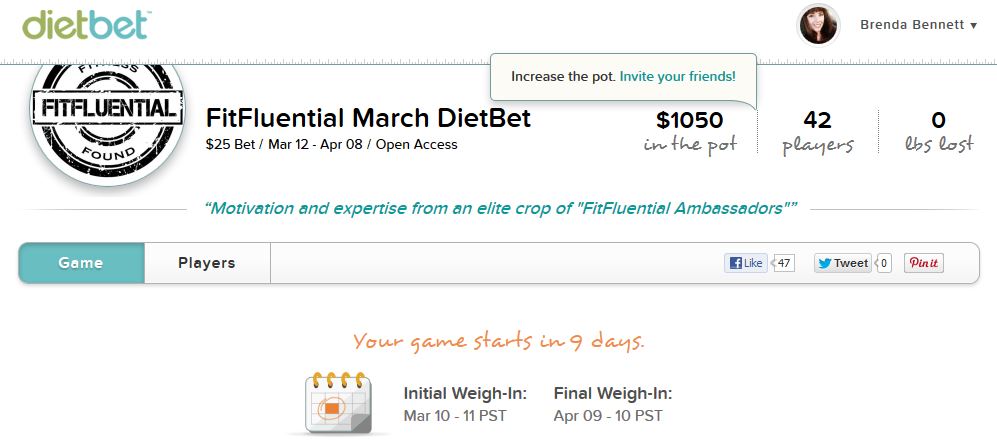
Task: Click the Final Weigh-In dates
Action: pos(607,415)
